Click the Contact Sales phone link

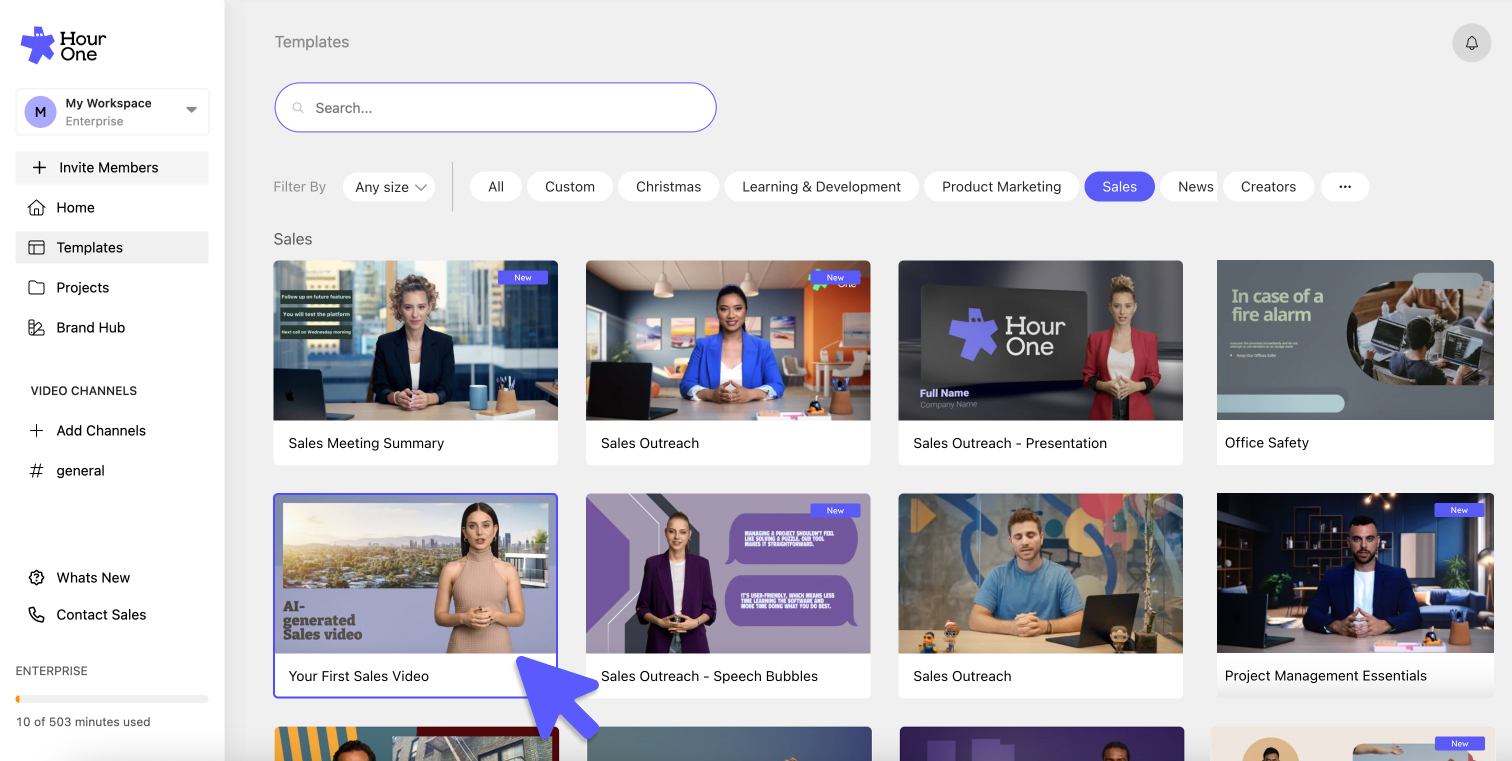point(100,615)
